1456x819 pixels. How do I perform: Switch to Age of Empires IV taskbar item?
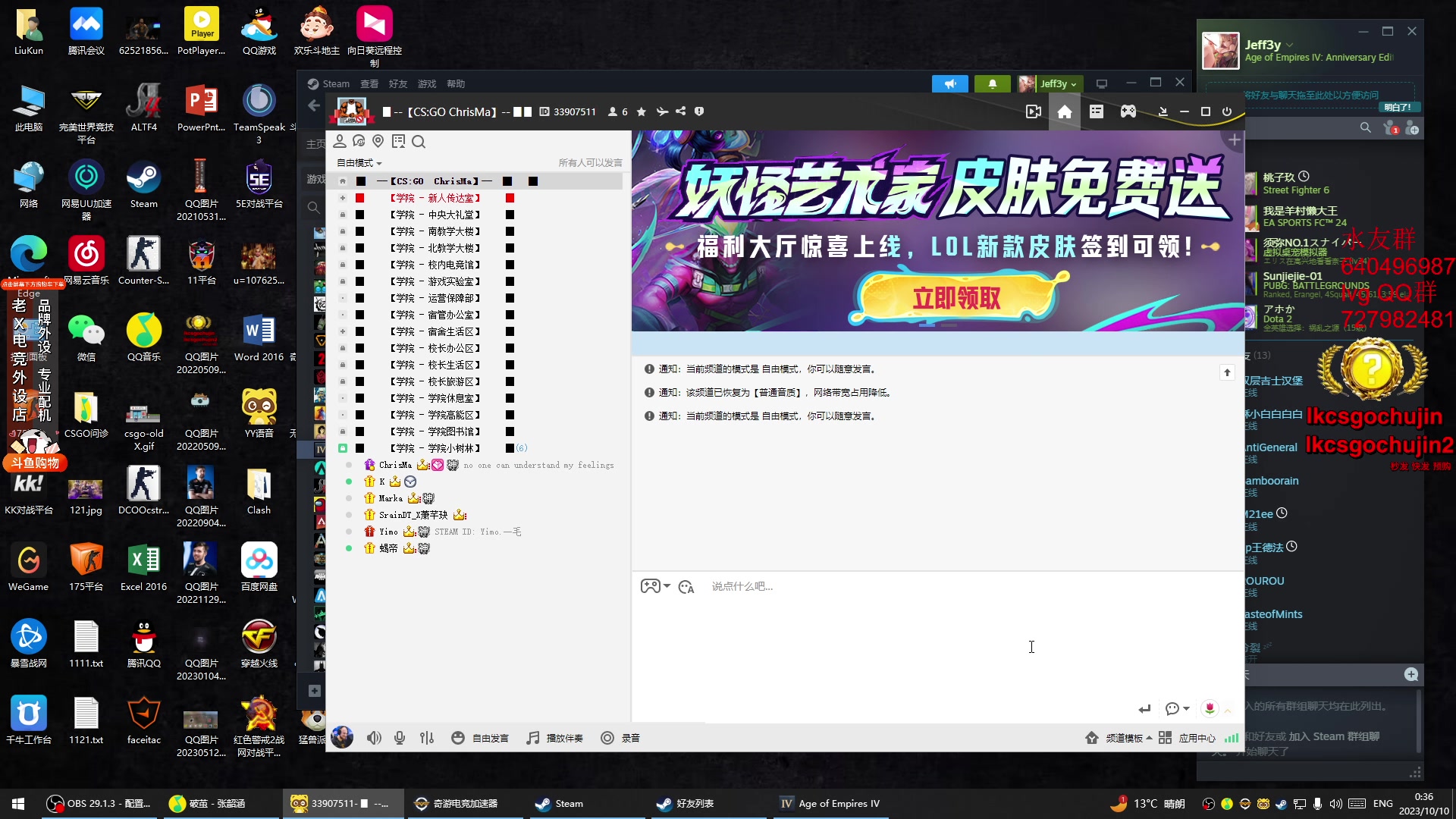(830, 803)
